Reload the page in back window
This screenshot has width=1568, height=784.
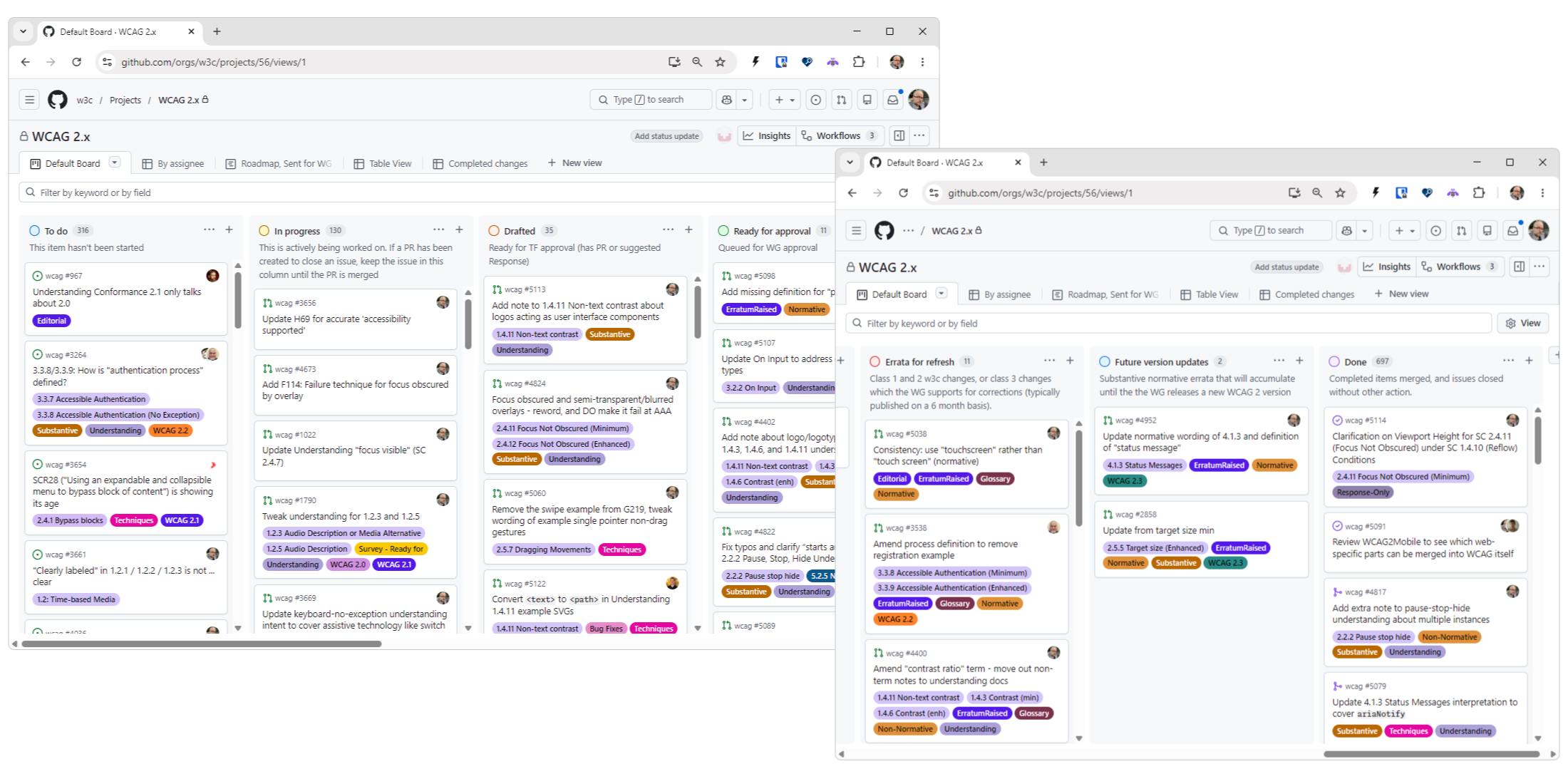point(77,62)
